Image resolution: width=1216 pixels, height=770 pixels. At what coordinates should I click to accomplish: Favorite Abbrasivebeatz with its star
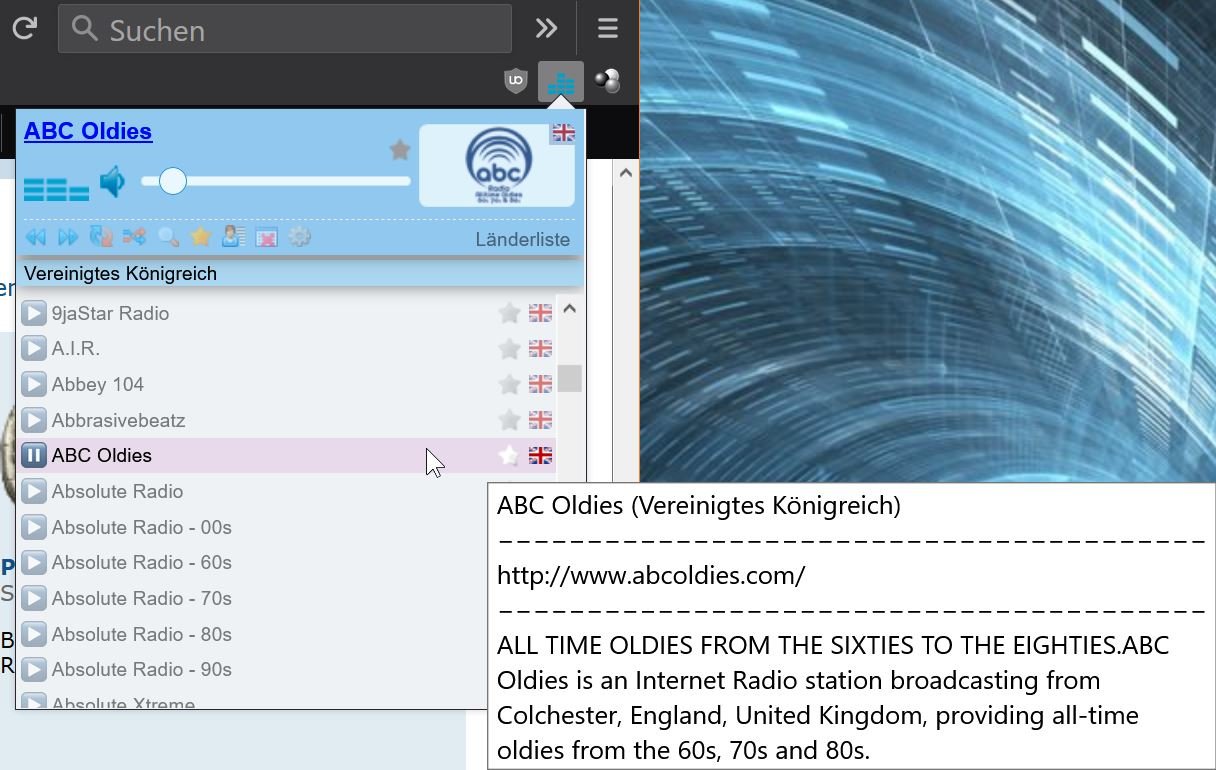coord(509,420)
